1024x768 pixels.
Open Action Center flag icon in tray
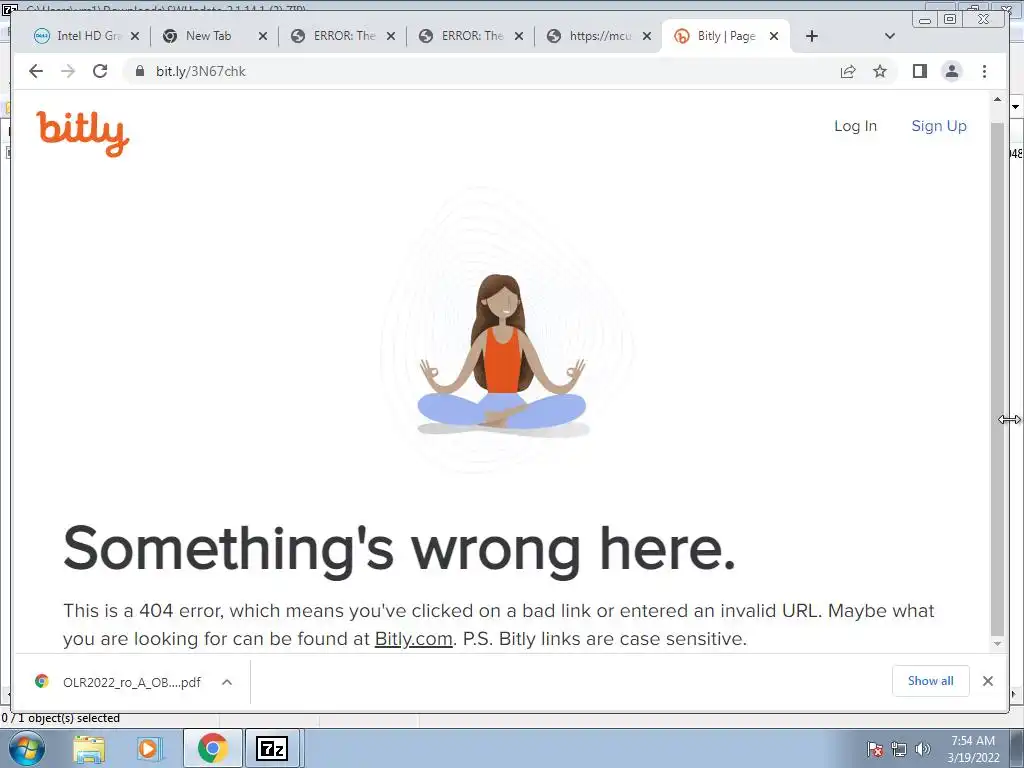click(875, 749)
